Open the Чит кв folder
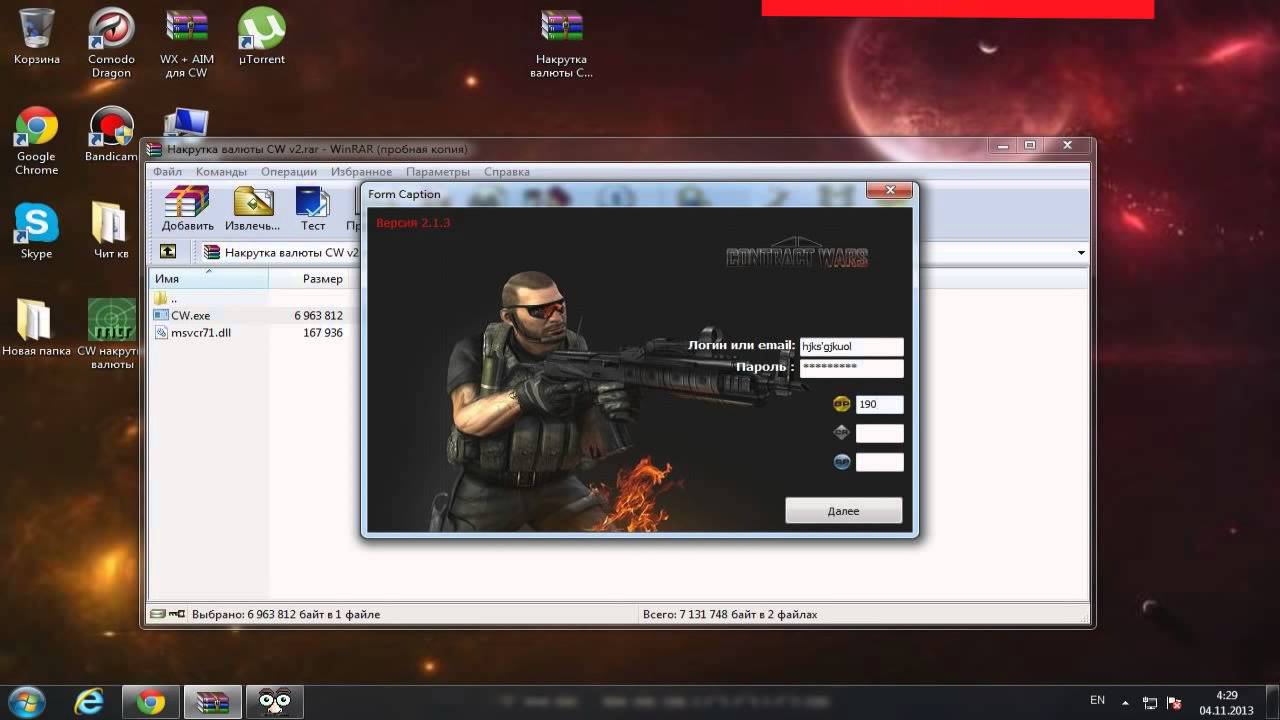Screen dimensions: 1280x720 point(111,231)
